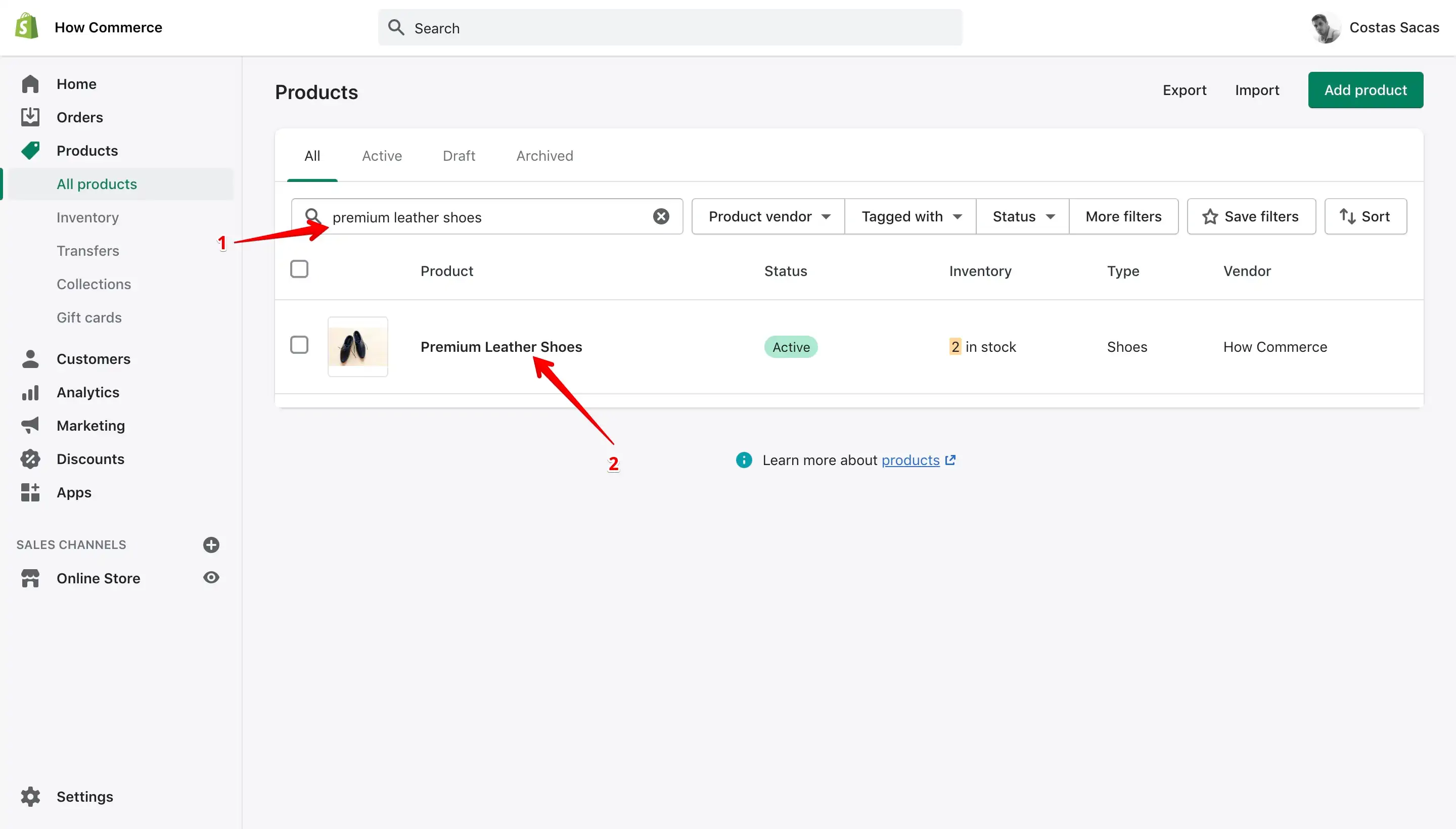Click magnifier icon in product filter field
The width and height of the screenshot is (1456, 829).
[x=313, y=216]
